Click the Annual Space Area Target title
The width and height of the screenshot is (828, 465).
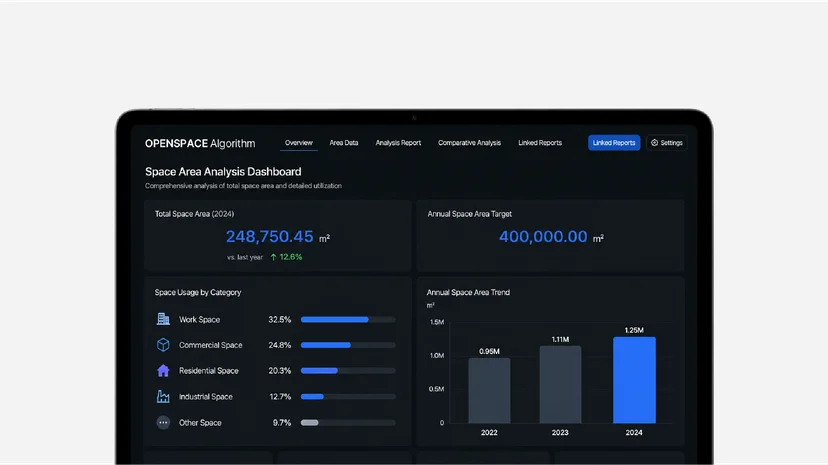pyautogui.click(x=469, y=214)
